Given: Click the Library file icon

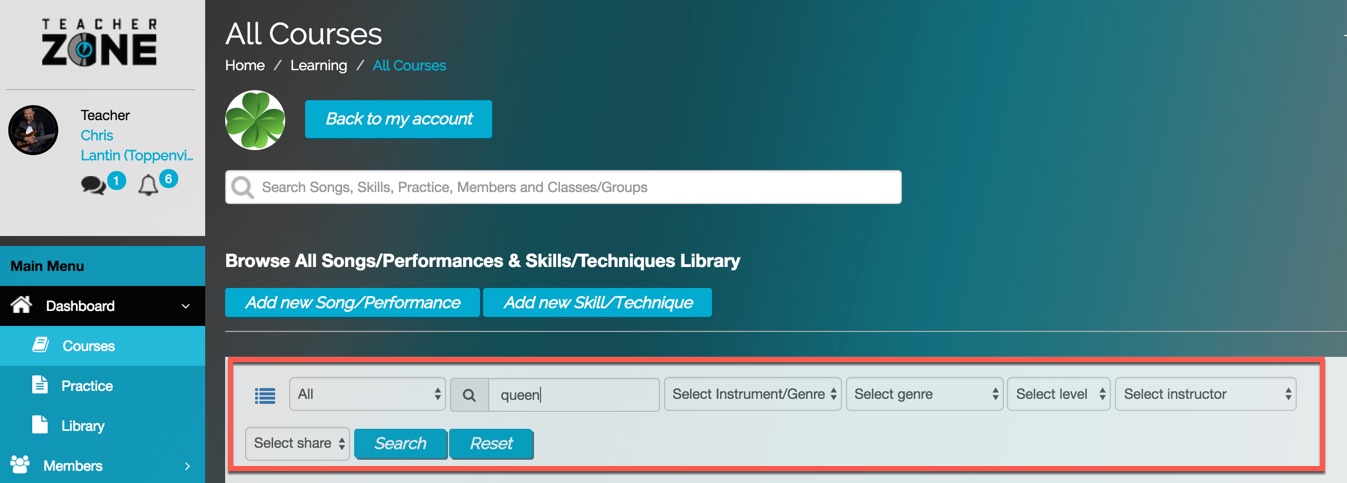Looking at the screenshot, I should coord(40,425).
